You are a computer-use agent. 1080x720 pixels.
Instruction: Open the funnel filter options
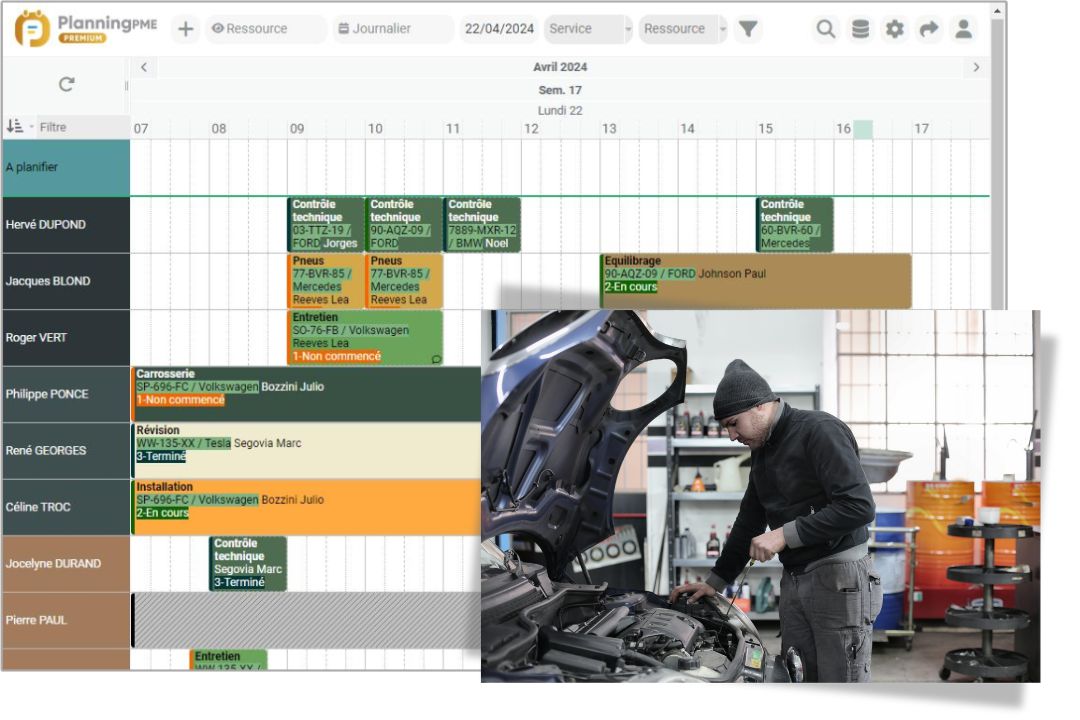click(x=748, y=29)
